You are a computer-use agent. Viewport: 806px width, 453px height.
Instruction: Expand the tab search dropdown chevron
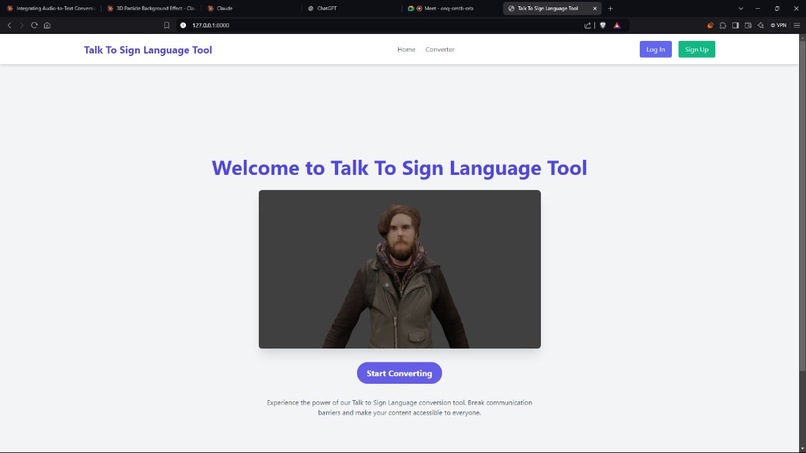[x=741, y=8]
